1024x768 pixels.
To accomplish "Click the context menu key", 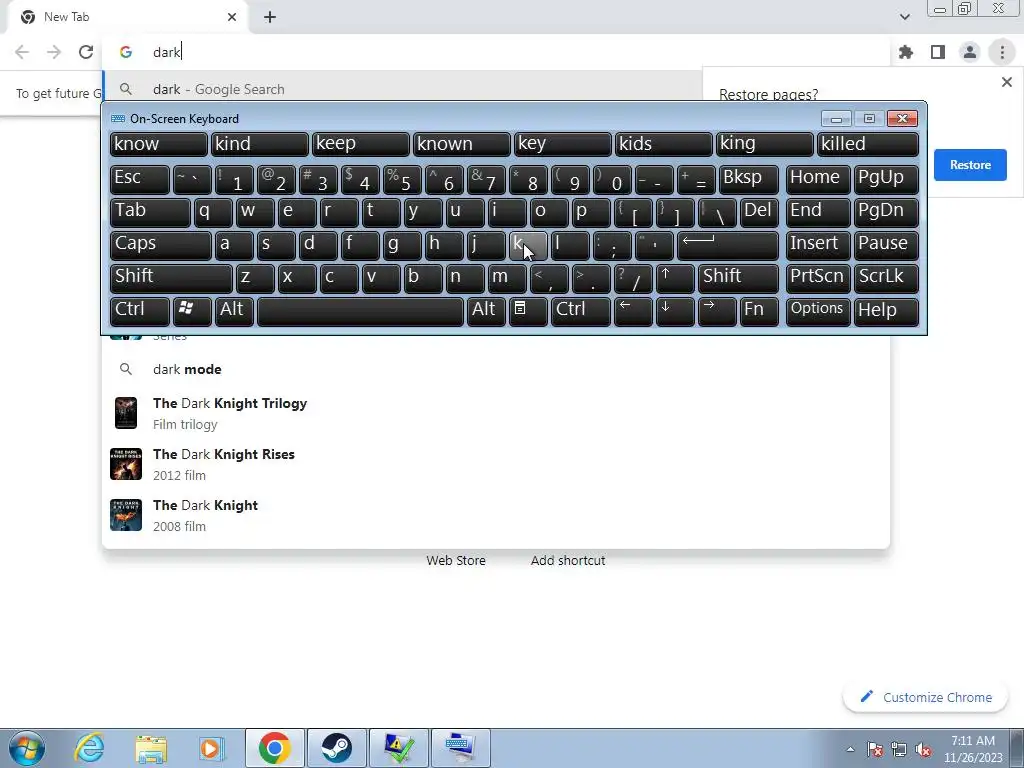I will pyautogui.click(x=528, y=312).
